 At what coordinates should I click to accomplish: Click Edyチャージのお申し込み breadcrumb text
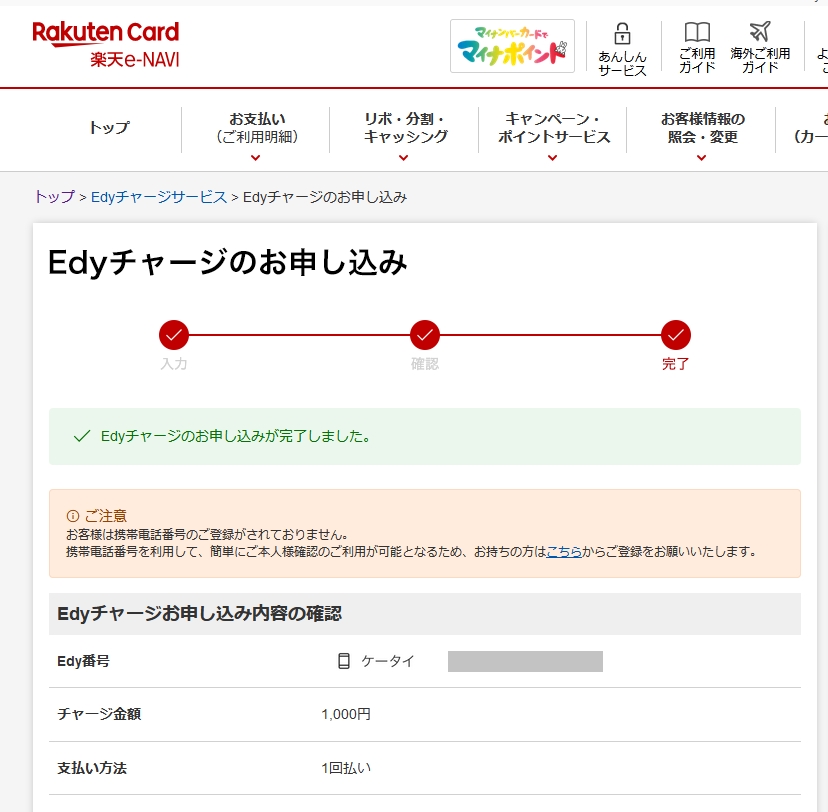point(325,197)
